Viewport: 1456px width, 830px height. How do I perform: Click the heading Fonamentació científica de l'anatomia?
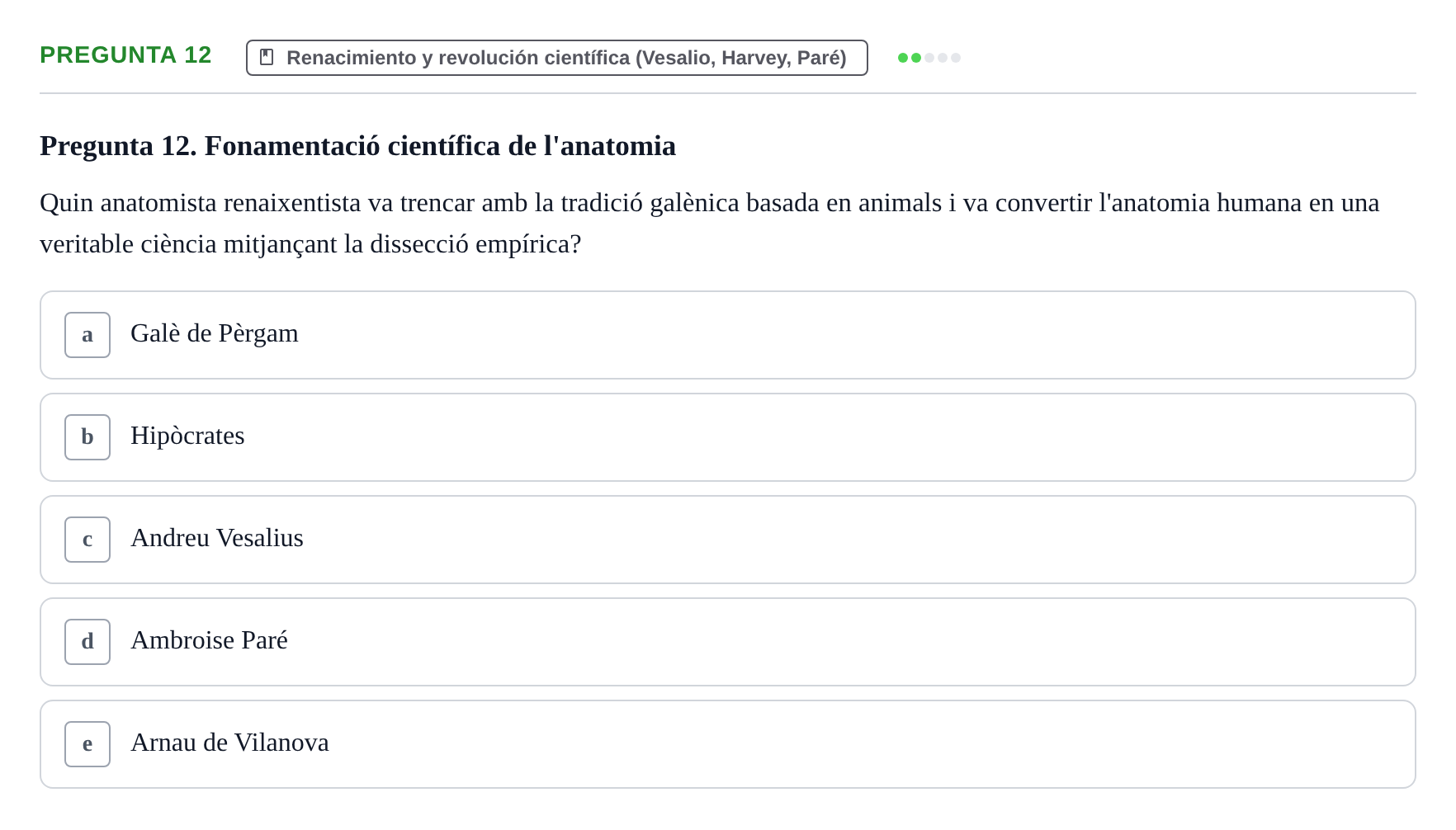click(357, 146)
